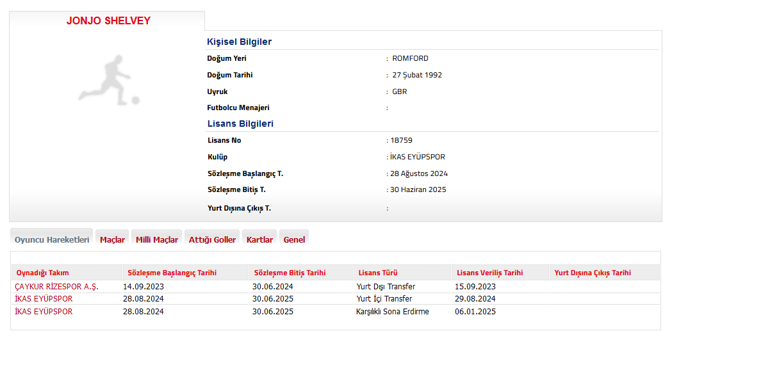Click the Kulüp value İKAS EYÜPSPOR
The image size is (770, 386).
417,157
